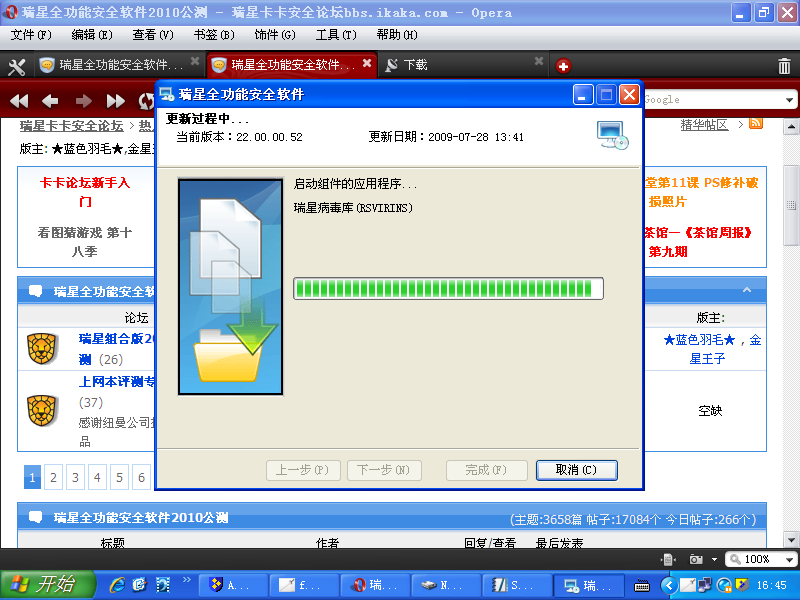Screen dimensions: 800x600
Task: Open 书签(B) menu
Action: 214,35
